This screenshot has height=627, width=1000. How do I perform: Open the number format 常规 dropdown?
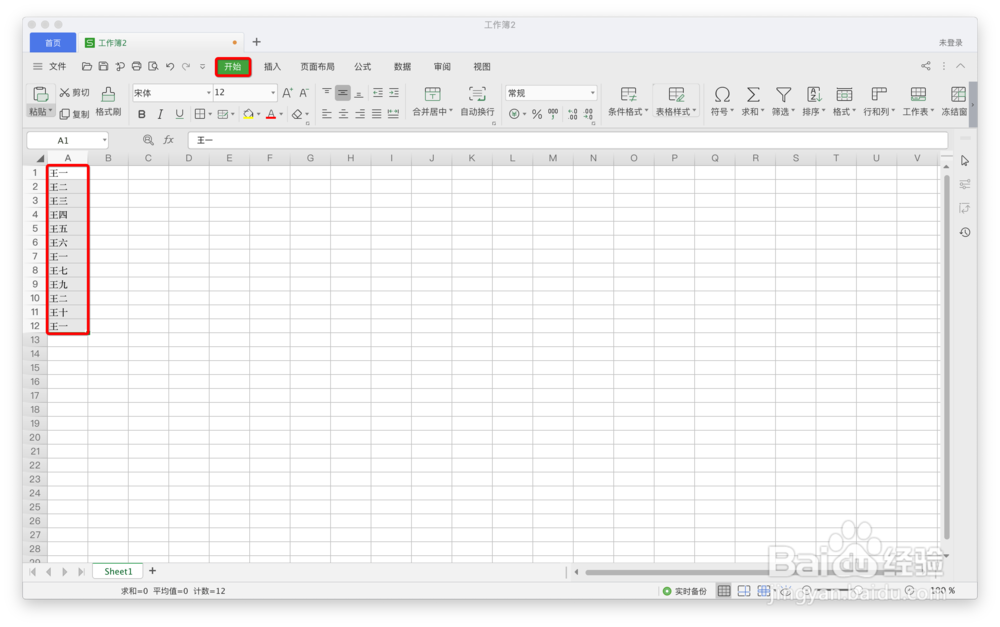click(x=592, y=93)
